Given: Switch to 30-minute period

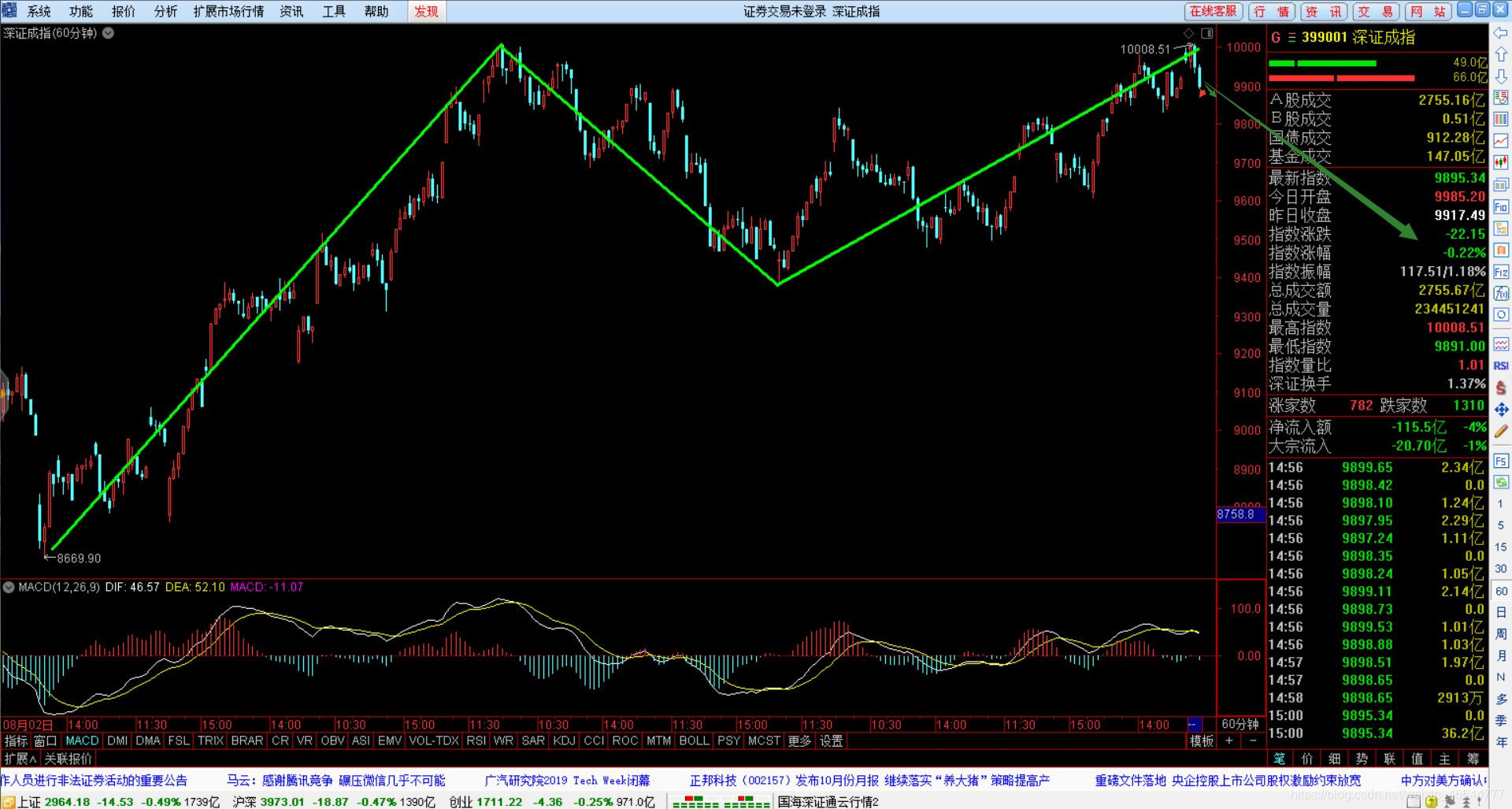Looking at the screenshot, I should [x=1501, y=569].
